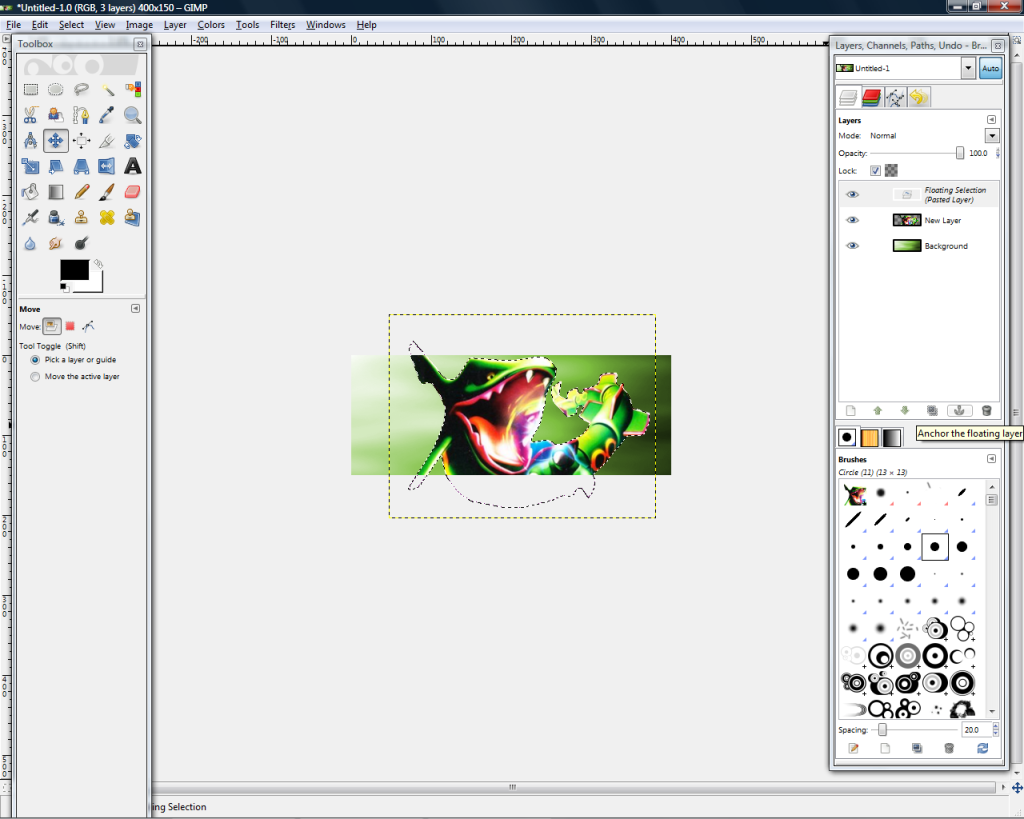Select the New Layer thumbnail
This screenshot has width=1024, height=819.
(x=906, y=220)
